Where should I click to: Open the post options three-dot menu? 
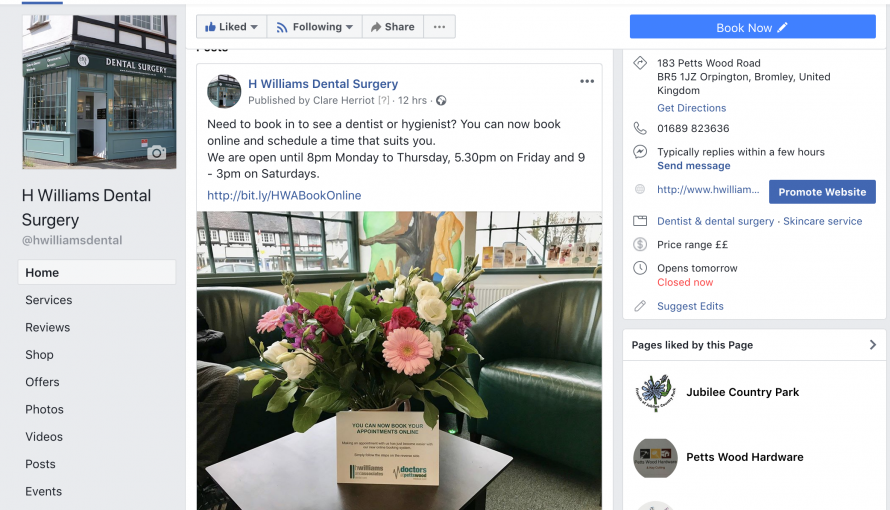pyautogui.click(x=587, y=82)
